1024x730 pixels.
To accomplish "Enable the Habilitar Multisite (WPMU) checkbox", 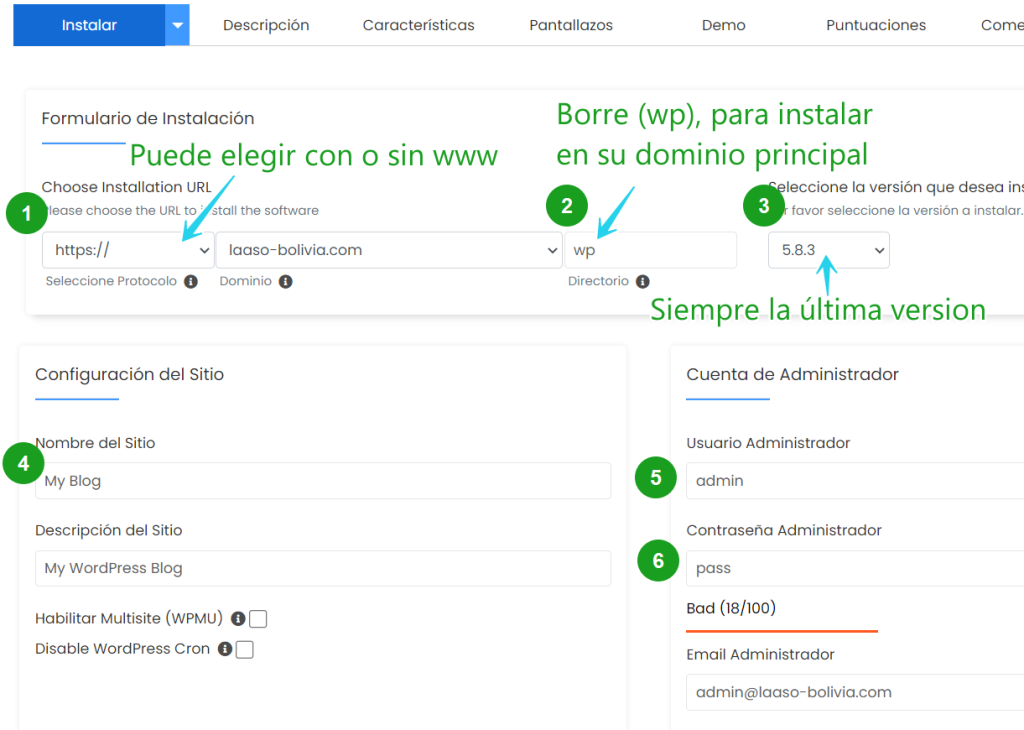I will pos(258,618).
